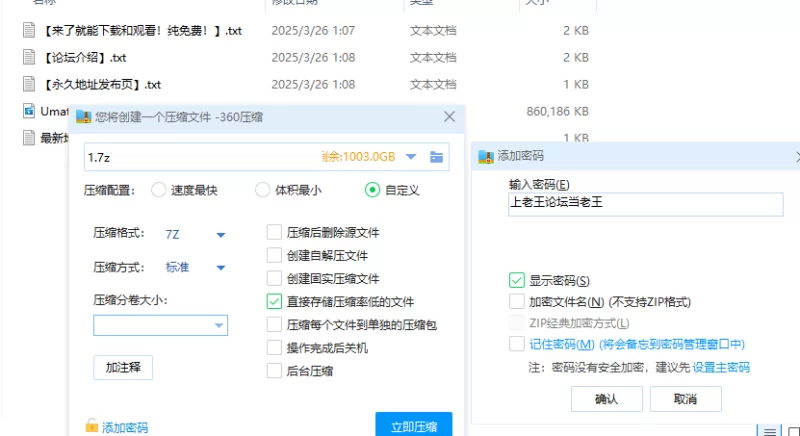Click 确认 in the password dialog

(x=607, y=399)
